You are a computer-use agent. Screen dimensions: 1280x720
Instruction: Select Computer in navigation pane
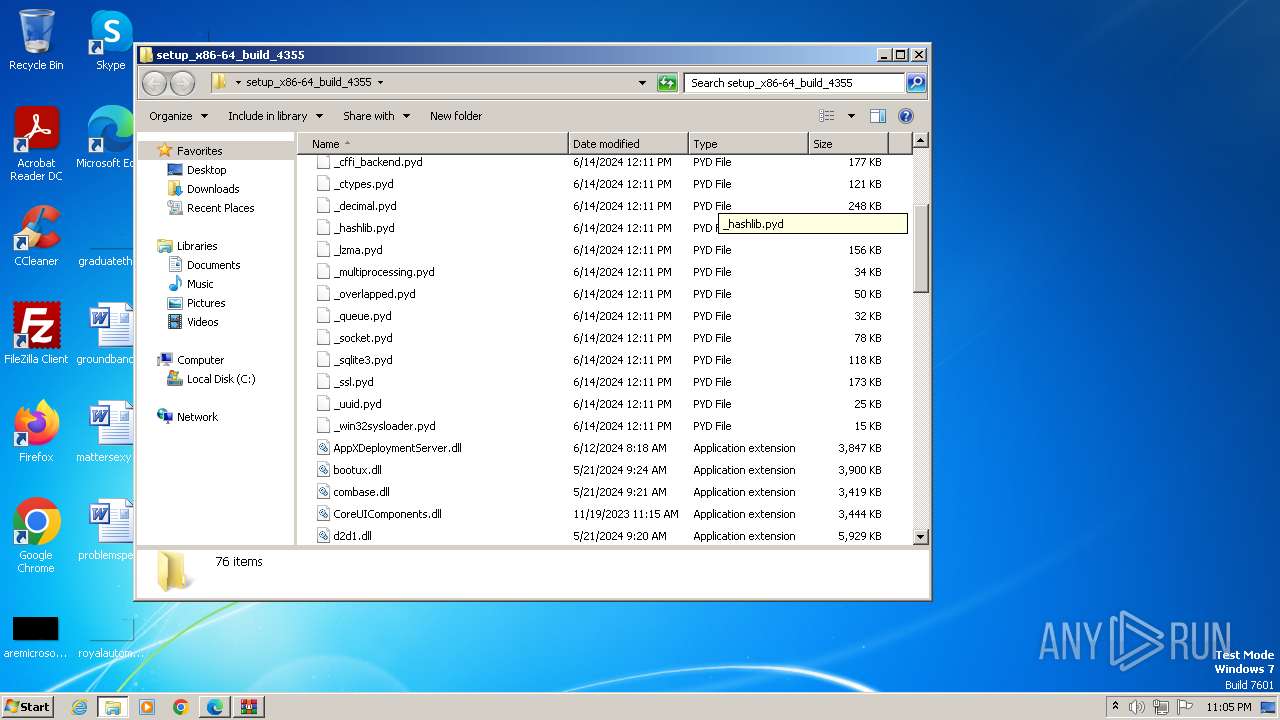click(x=200, y=360)
